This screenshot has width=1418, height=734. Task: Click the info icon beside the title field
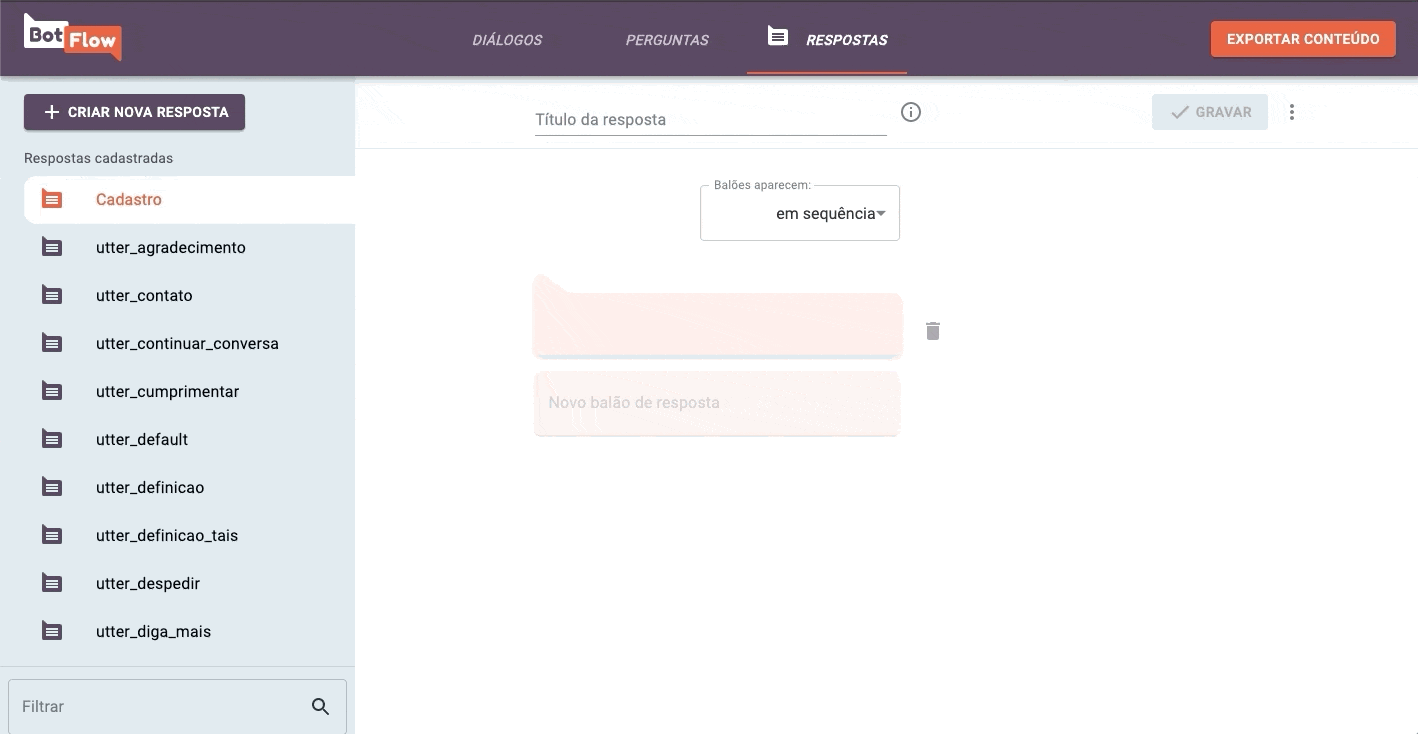(910, 112)
